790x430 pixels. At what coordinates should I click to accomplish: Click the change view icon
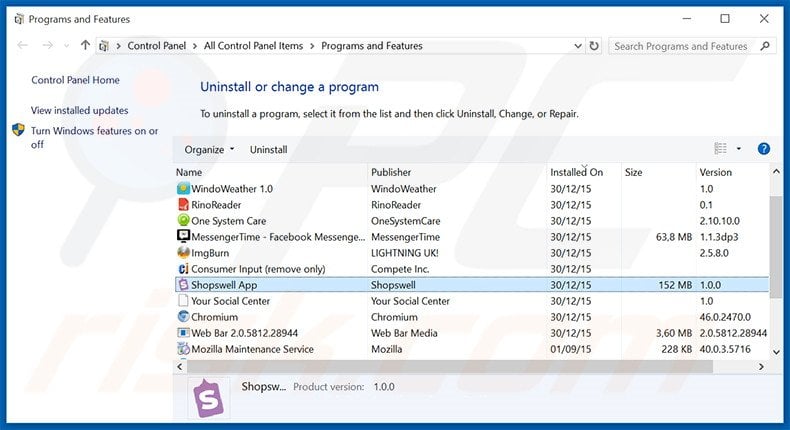pos(720,148)
